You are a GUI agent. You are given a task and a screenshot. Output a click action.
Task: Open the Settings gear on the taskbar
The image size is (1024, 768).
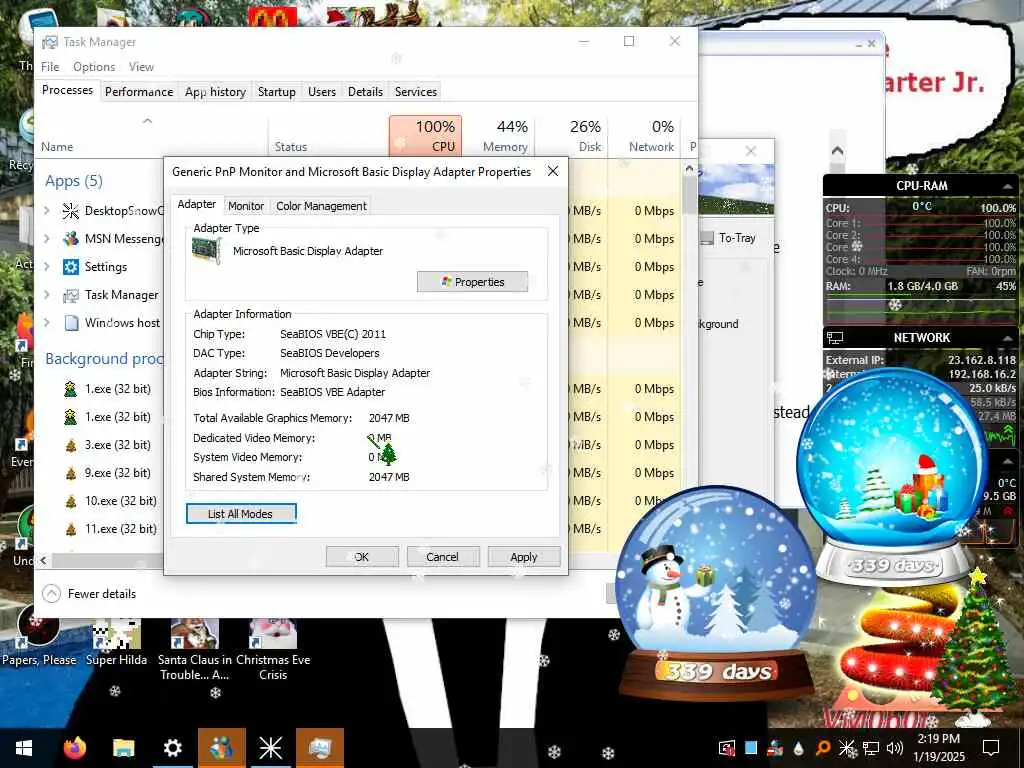coord(172,748)
